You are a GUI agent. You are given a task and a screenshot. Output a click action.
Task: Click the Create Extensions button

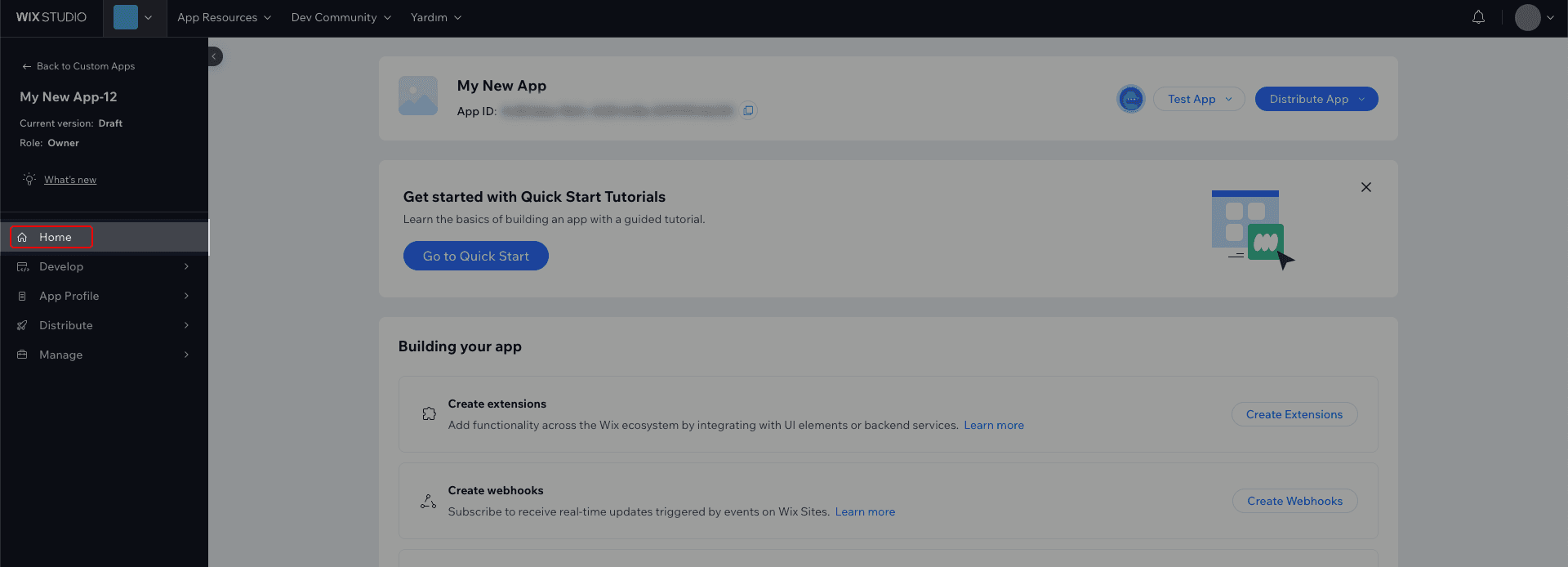[x=1294, y=414]
